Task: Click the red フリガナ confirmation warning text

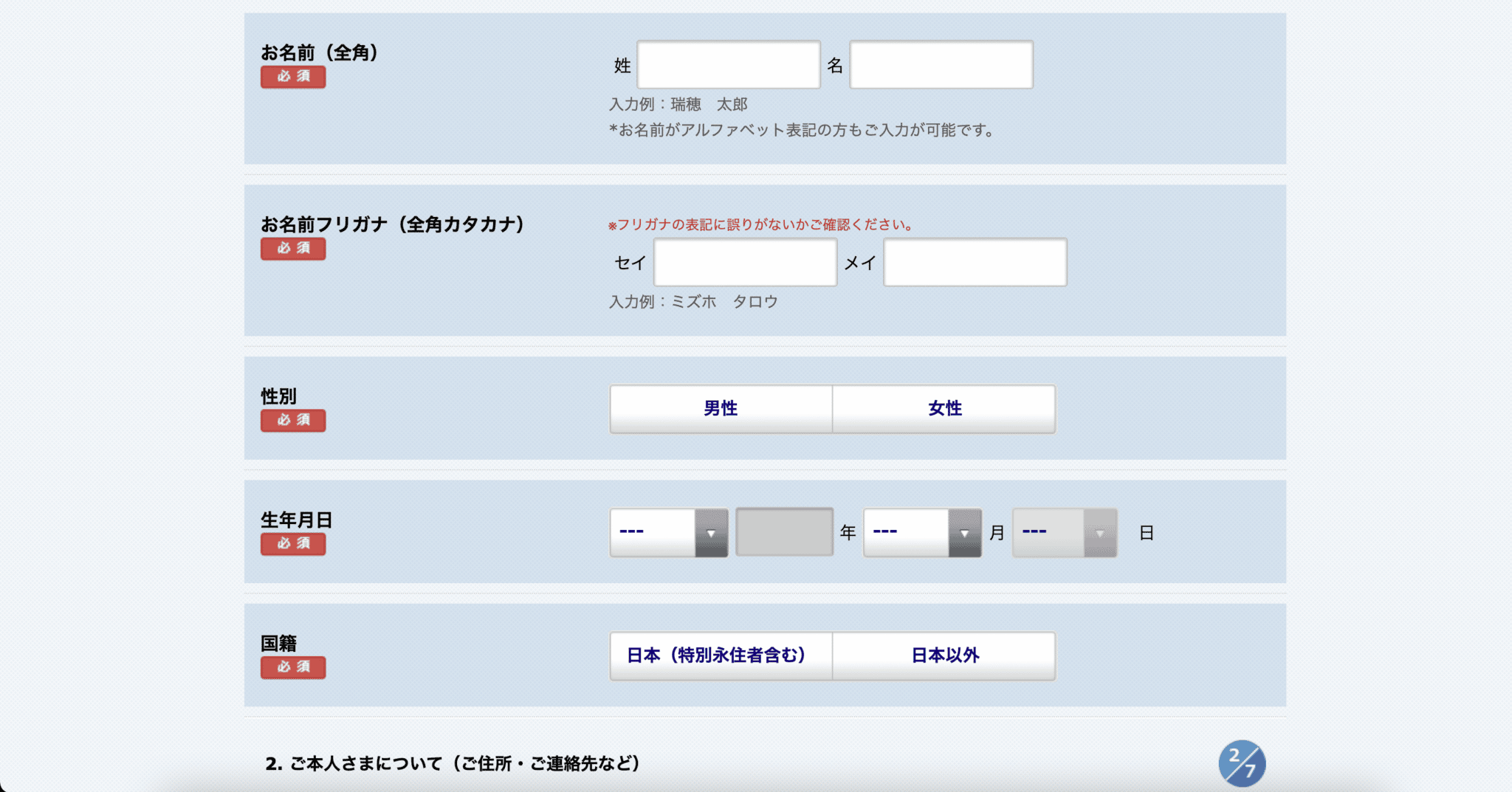Action: tap(761, 225)
